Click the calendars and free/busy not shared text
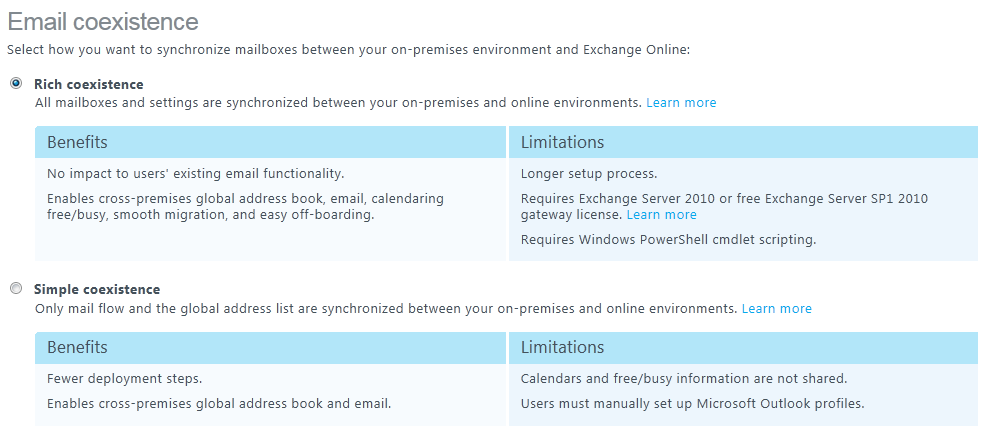 click(x=684, y=378)
